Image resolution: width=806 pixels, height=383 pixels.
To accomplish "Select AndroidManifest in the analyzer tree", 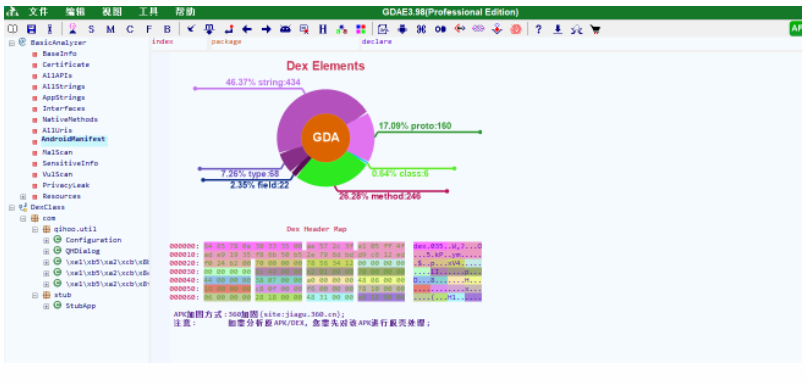I will click(x=74, y=139).
